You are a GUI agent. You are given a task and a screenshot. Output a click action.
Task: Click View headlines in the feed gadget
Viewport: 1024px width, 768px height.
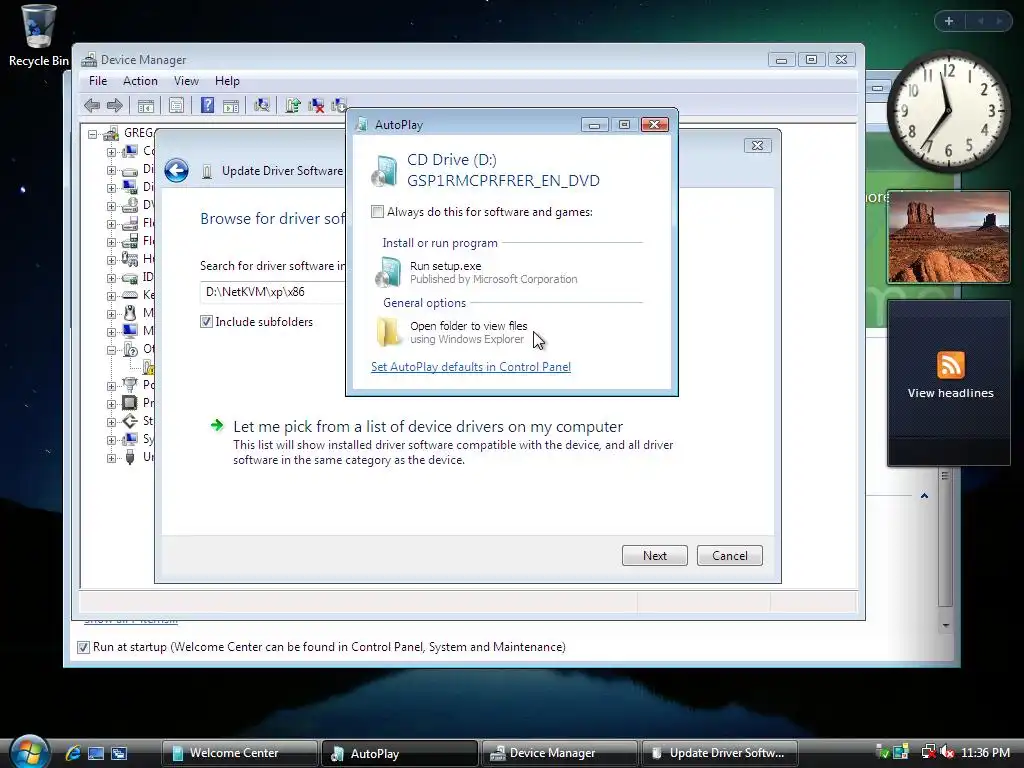tap(950, 393)
